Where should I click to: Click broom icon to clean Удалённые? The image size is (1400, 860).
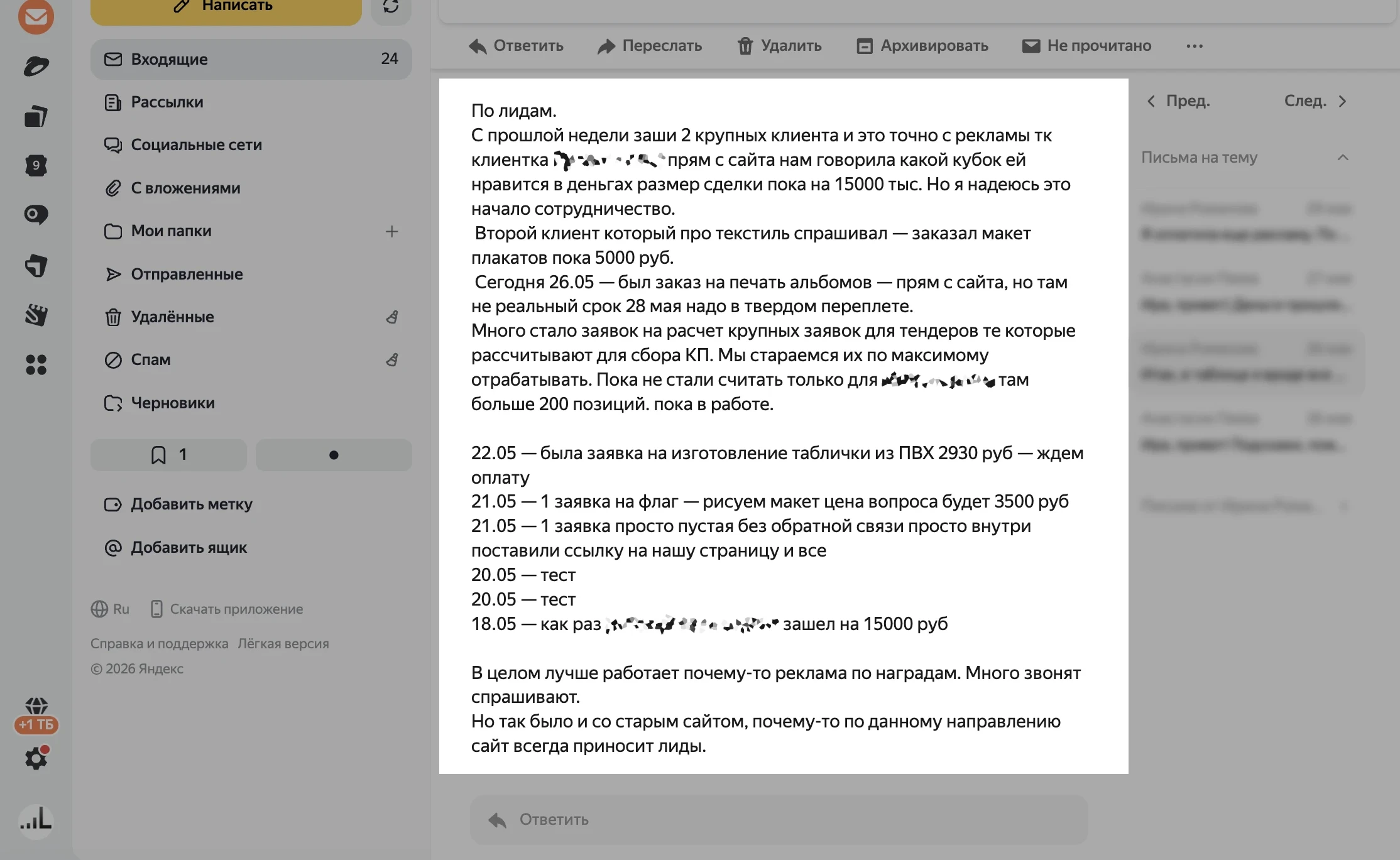(391, 317)
